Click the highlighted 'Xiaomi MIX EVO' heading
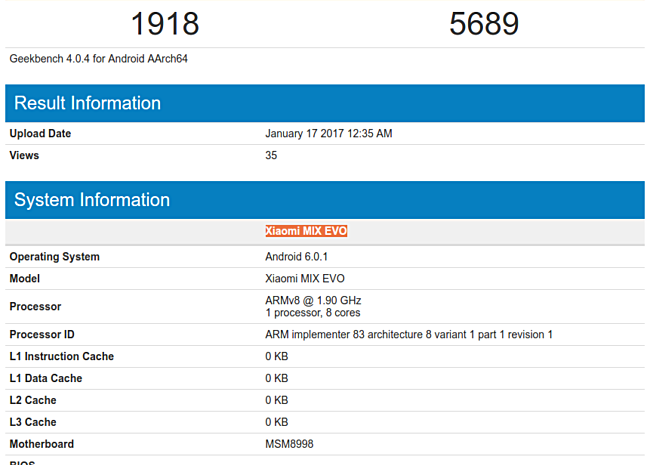The height and width of the screenshot is (465, 650). pyautogui.click(x=306, y=231)
